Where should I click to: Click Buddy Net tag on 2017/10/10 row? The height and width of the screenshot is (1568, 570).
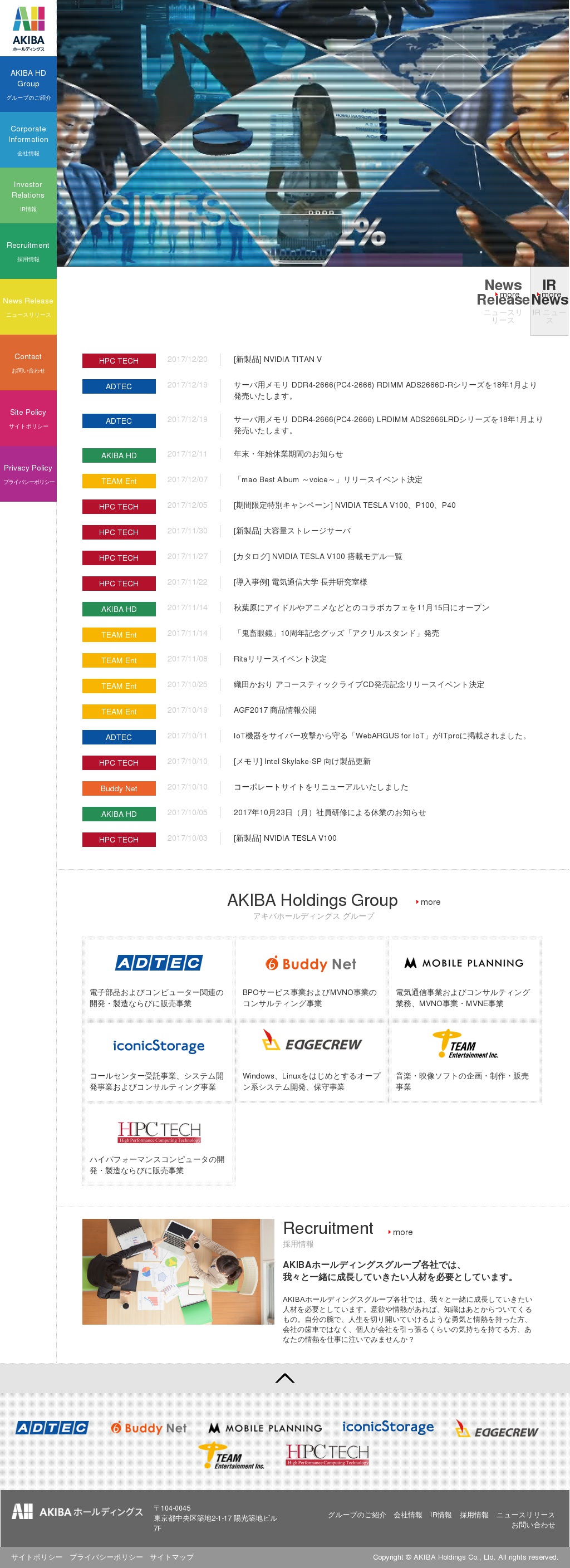119,788
